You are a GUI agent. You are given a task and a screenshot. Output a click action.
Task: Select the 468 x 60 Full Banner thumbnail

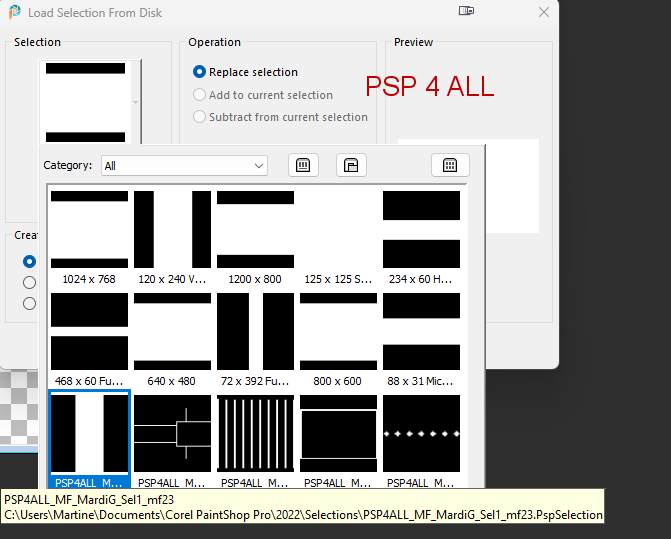[x=89, y=332]
